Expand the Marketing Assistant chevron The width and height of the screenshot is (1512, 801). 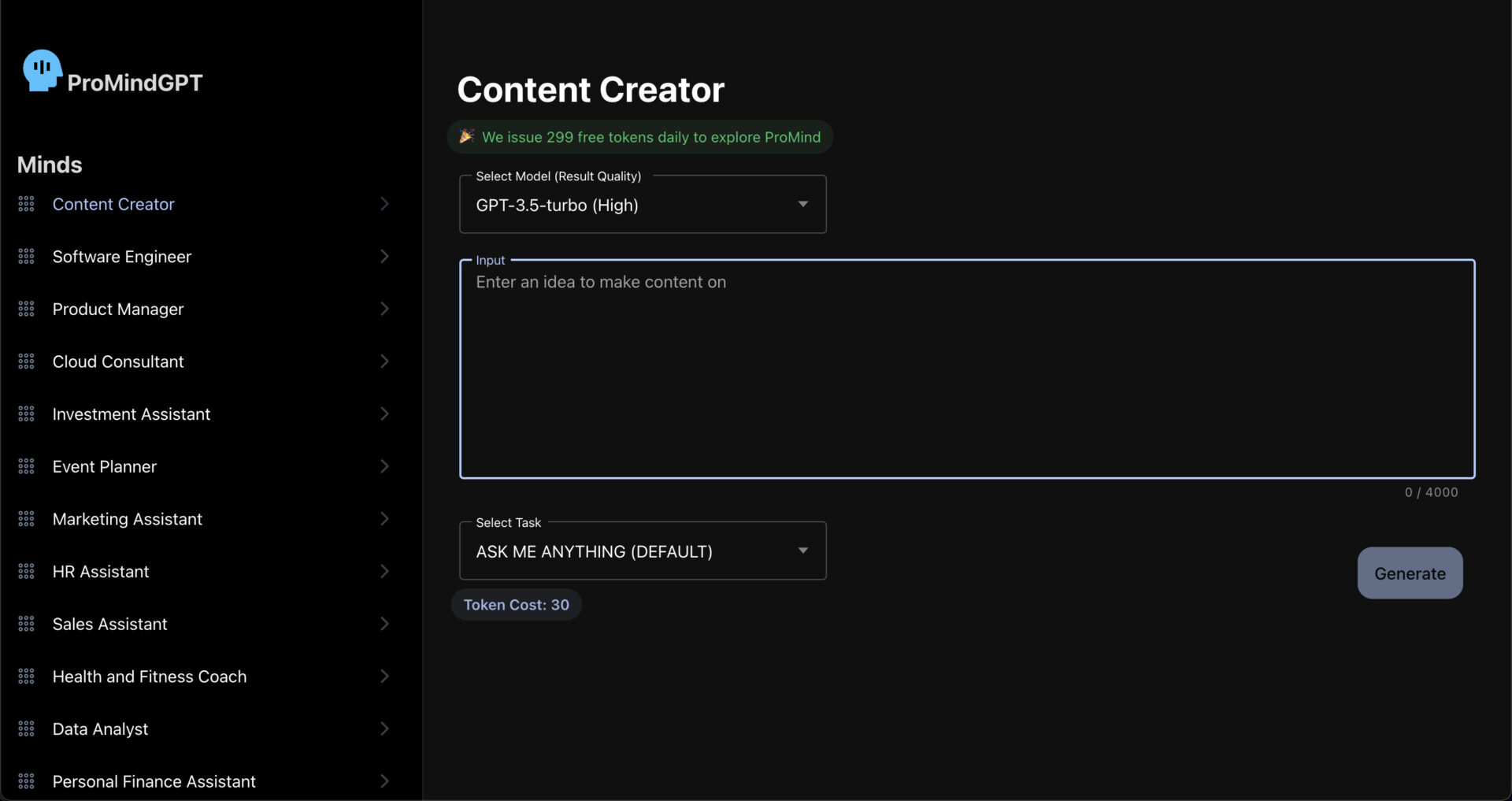click(x=384, y=519)
